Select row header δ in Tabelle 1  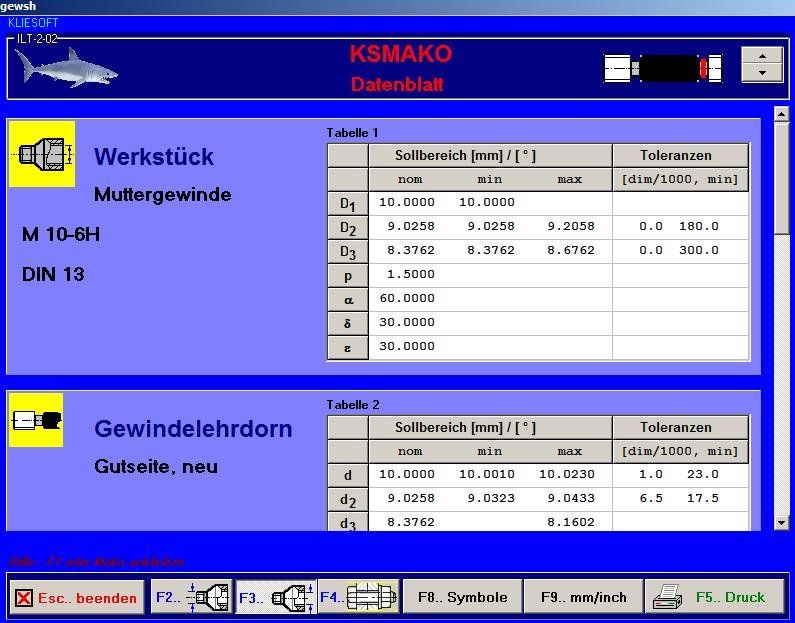348,323
